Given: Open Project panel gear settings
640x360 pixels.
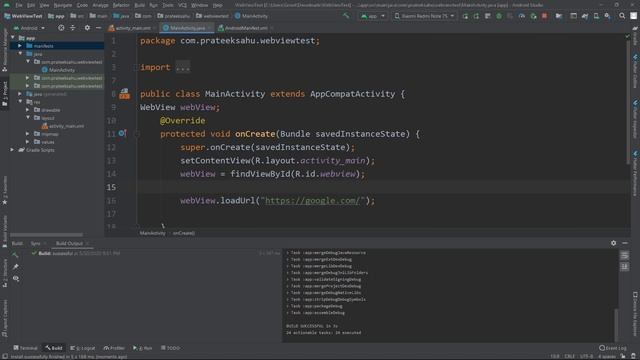Looking at the screenshot, I should pyautogui.click(x=87, y=28).
